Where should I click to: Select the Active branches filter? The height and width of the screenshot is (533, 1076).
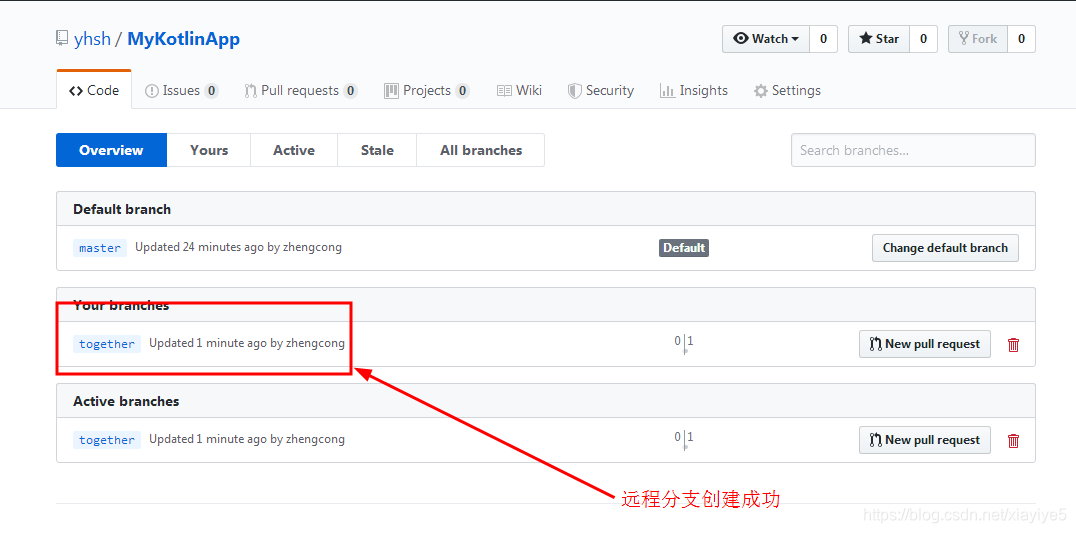tap(294, 150)
